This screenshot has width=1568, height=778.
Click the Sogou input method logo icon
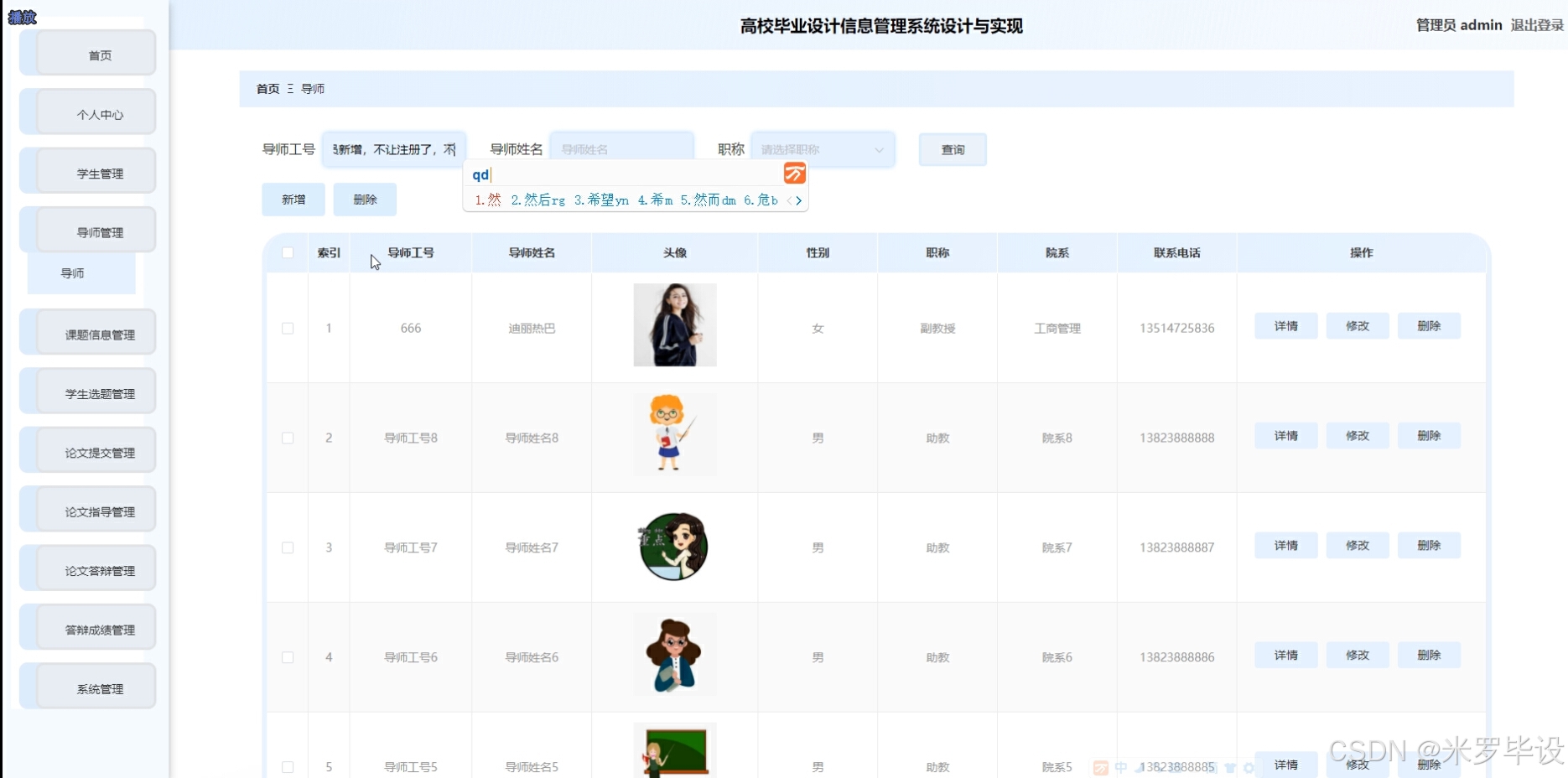tap(794, 174)
